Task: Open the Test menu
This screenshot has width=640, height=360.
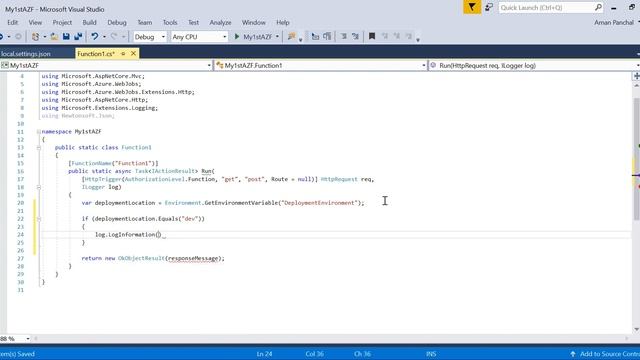Action: [193, 22]
